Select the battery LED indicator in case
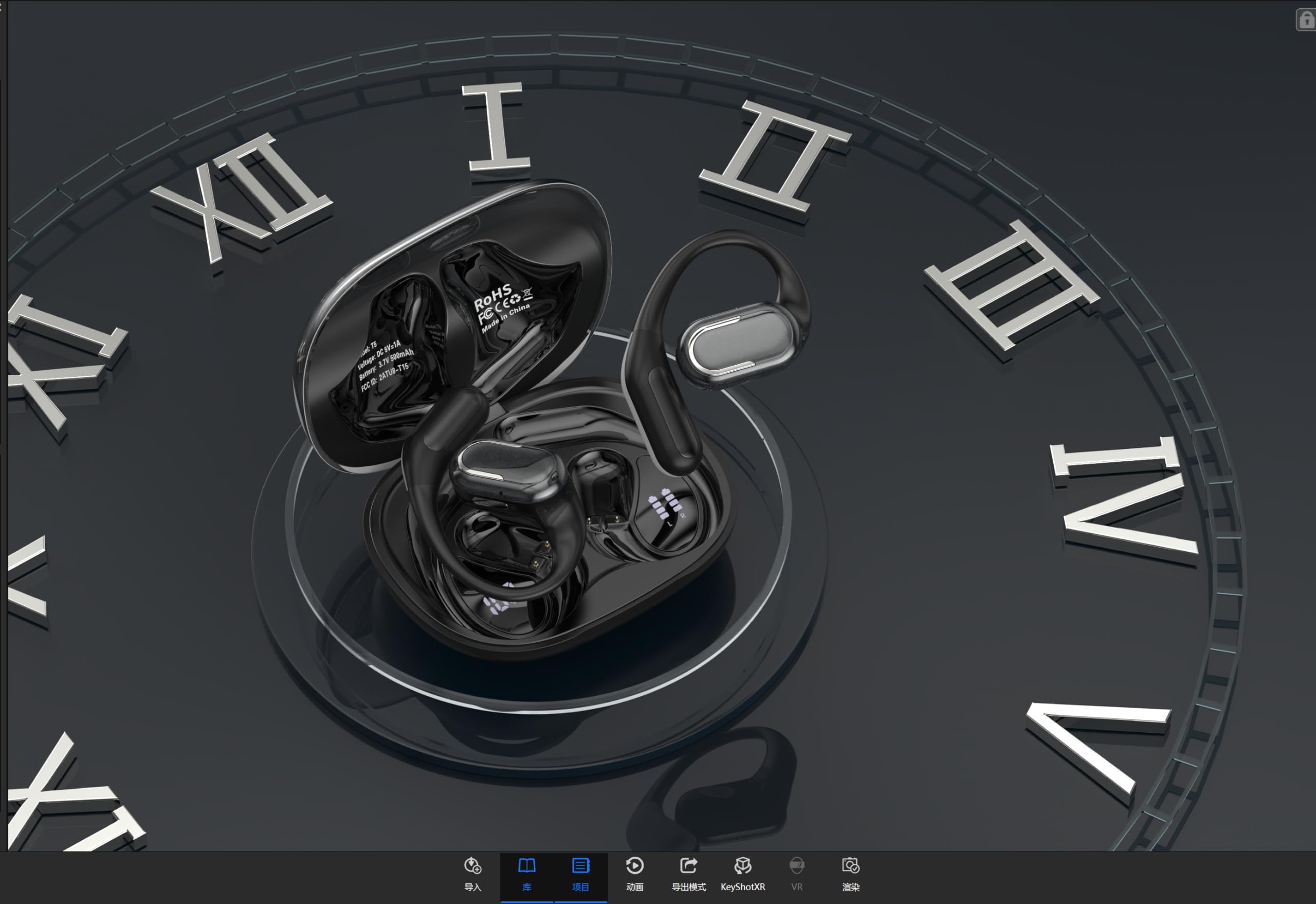Viewport: 1316px width, 904px height. tap(665, 504)
